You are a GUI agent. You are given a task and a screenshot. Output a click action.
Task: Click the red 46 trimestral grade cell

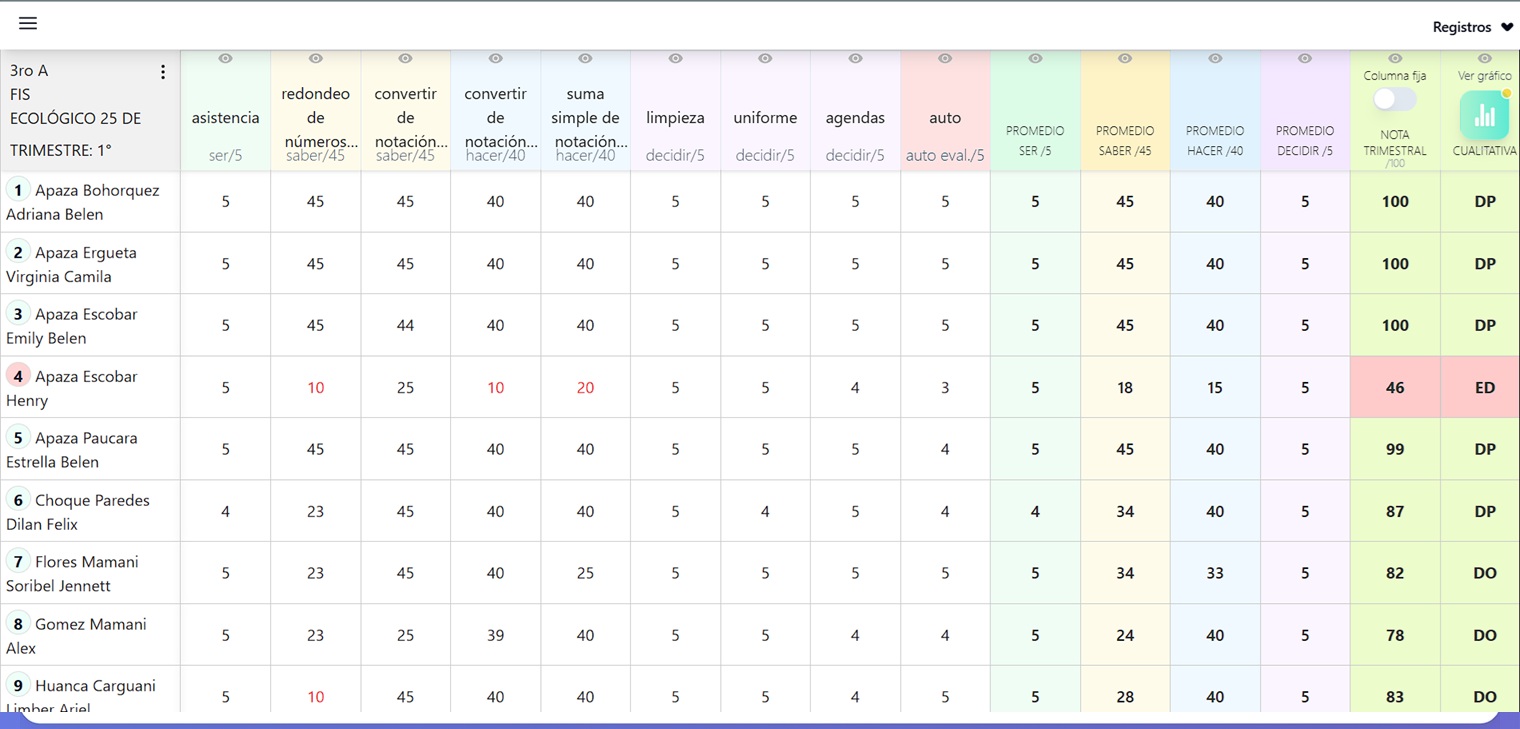coord(1394,388)
